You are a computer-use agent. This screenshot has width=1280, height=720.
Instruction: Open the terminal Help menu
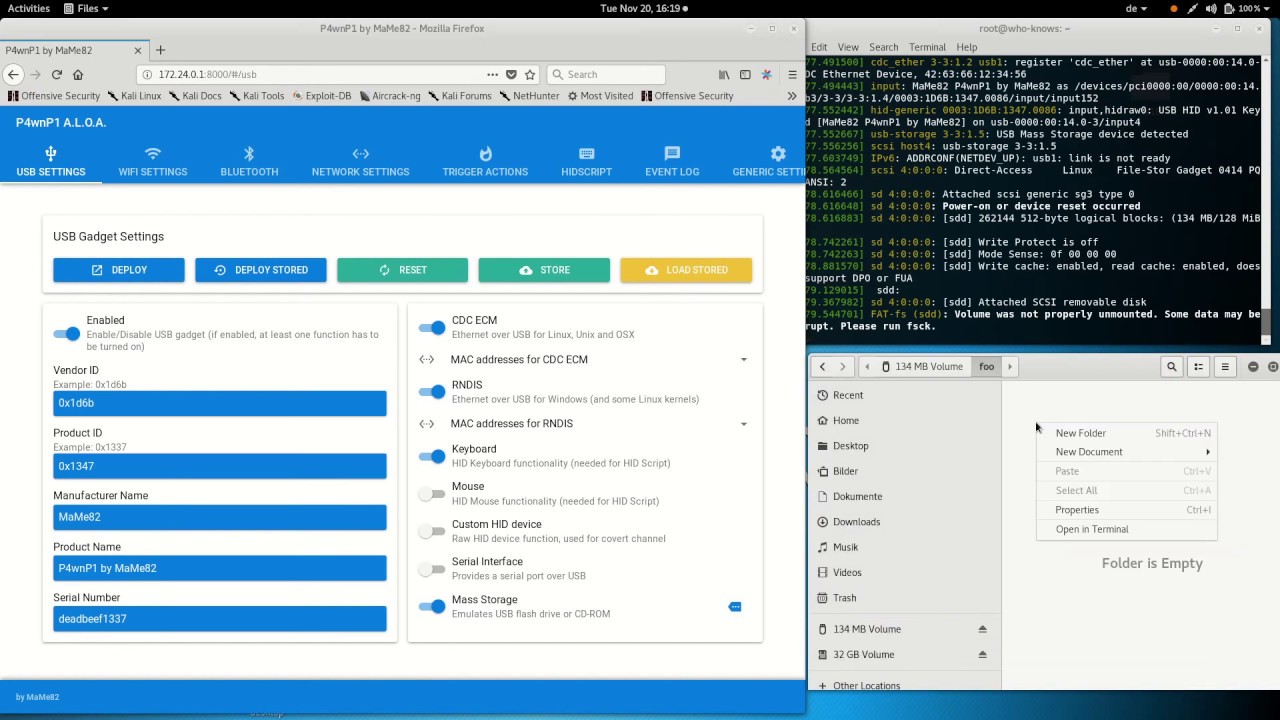[x=966, y=47]
